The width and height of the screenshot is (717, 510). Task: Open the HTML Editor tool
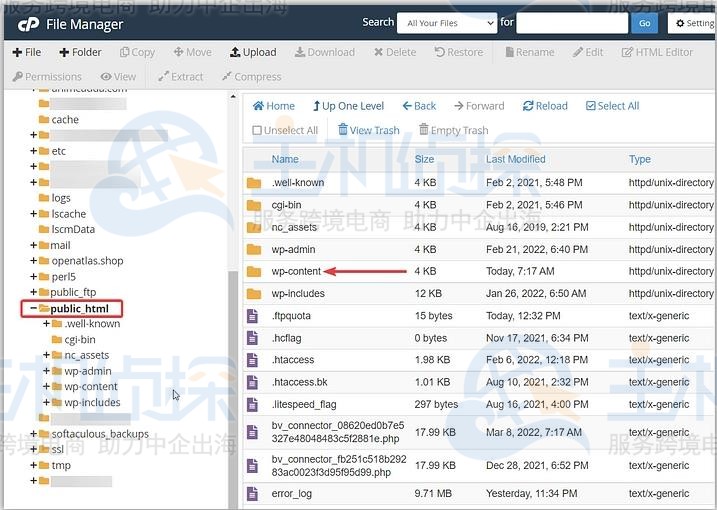(628, 52)
